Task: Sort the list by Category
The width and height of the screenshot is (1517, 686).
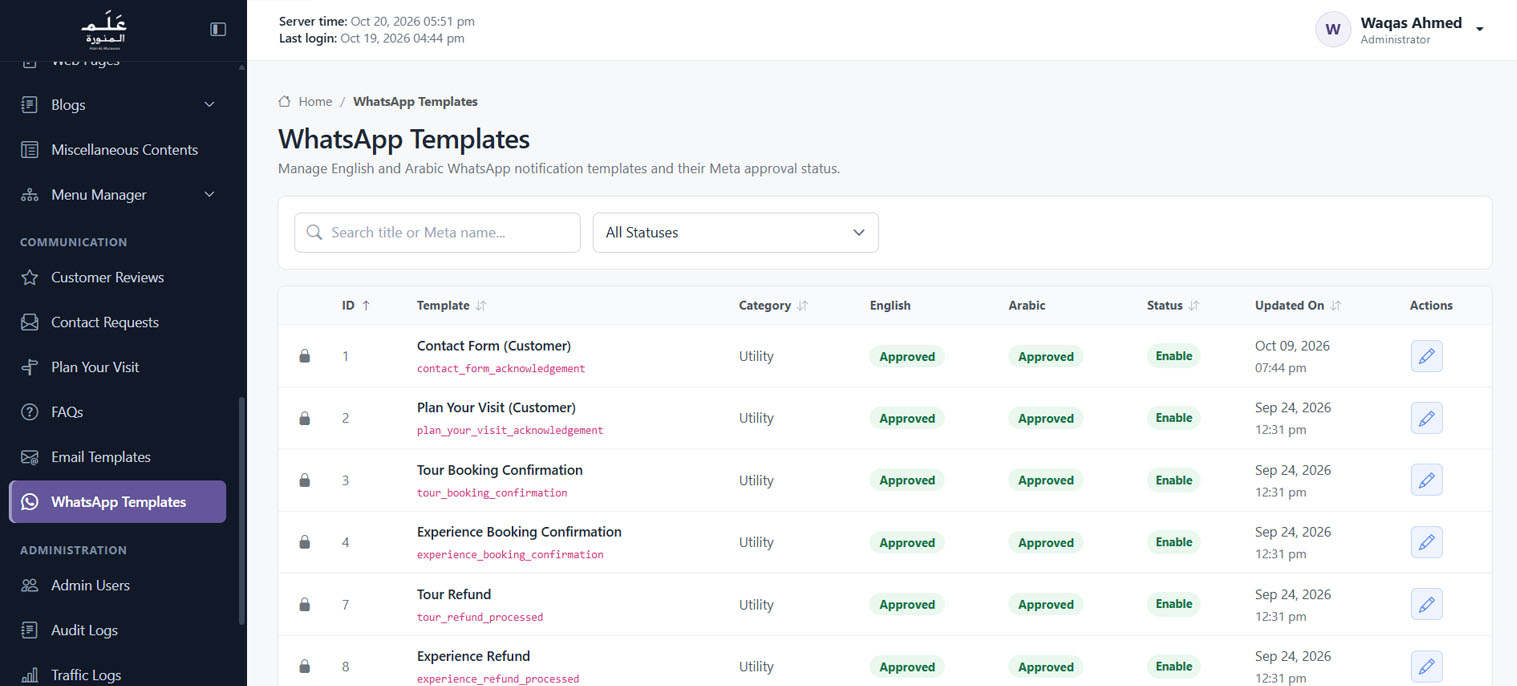Action: (x=803, y=306)
